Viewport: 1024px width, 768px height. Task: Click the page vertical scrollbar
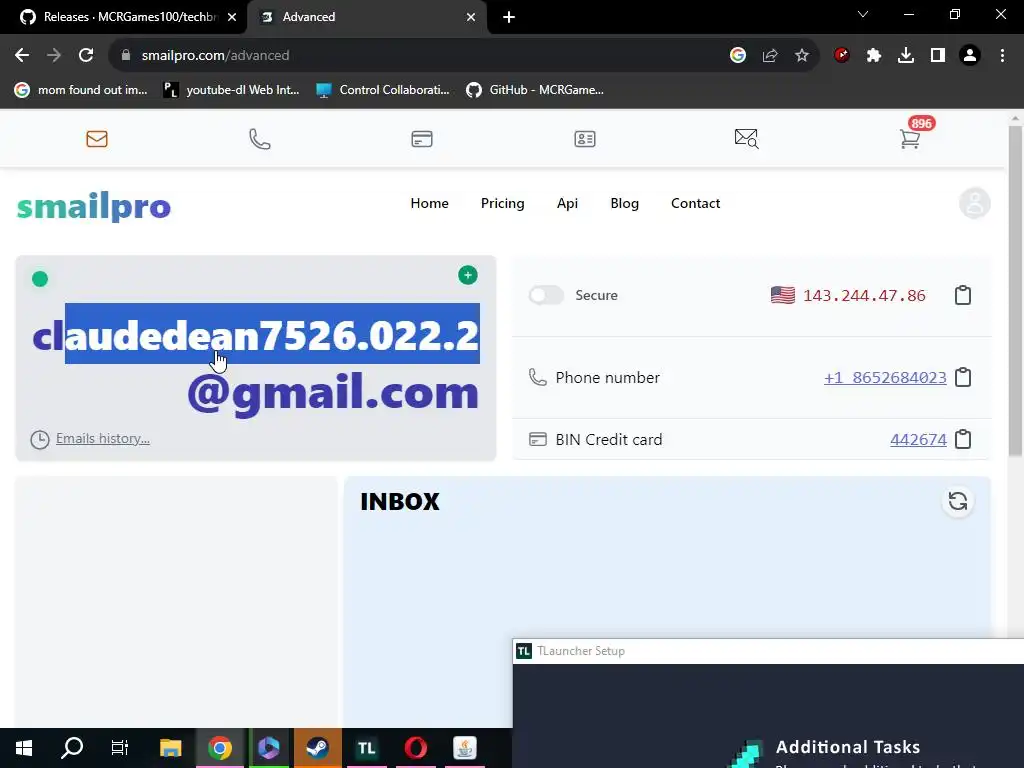(x=1015, y=291)
